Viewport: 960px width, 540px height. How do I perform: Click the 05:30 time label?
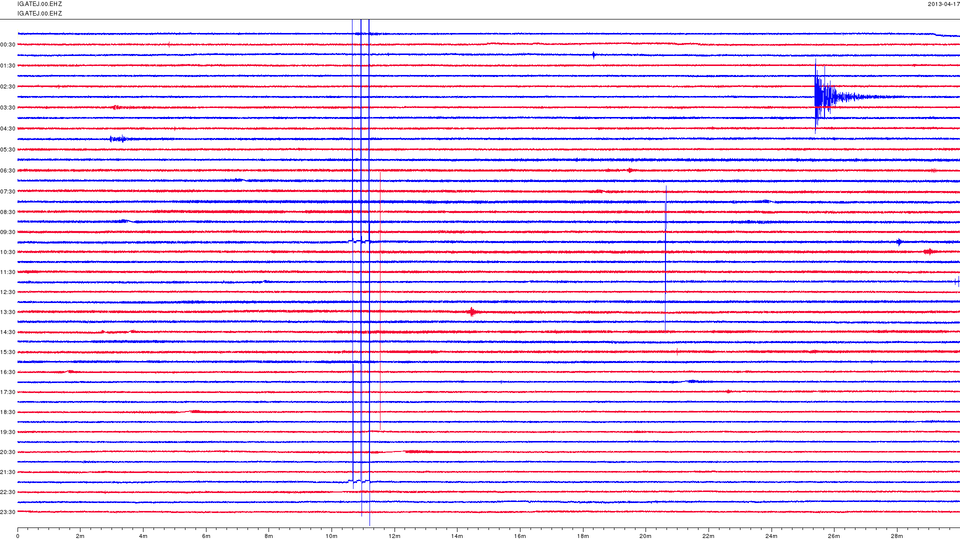tap(8, 150)
